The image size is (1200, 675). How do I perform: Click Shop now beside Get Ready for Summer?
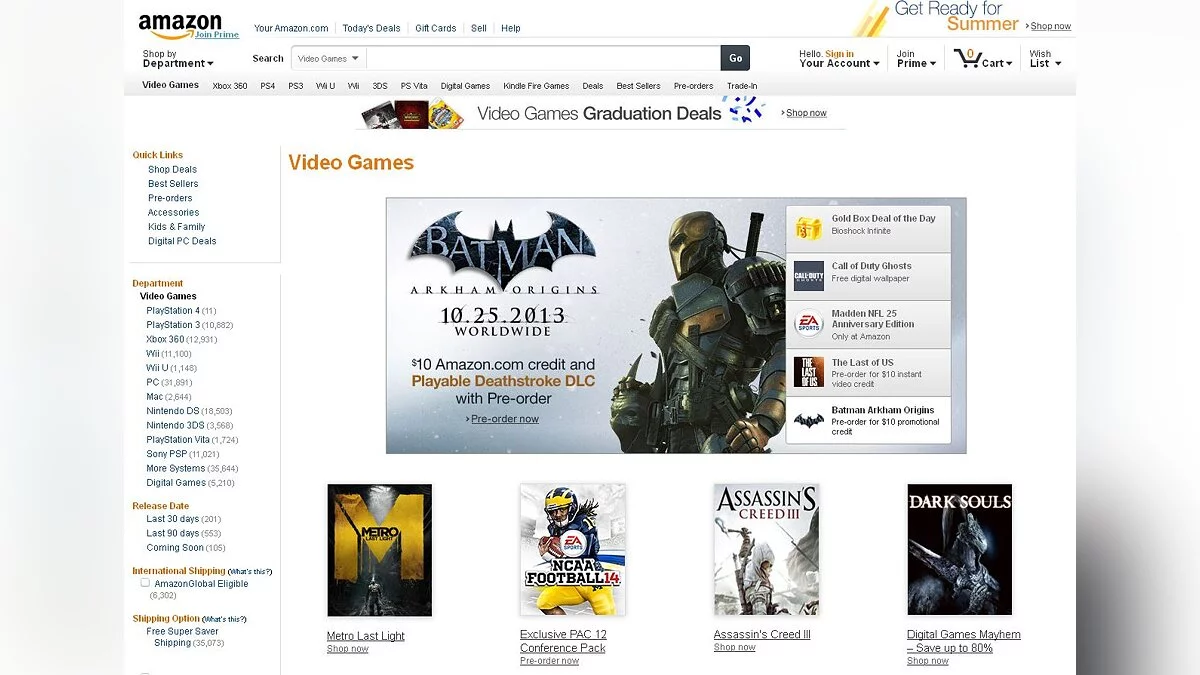click(x=1051, y=26)
